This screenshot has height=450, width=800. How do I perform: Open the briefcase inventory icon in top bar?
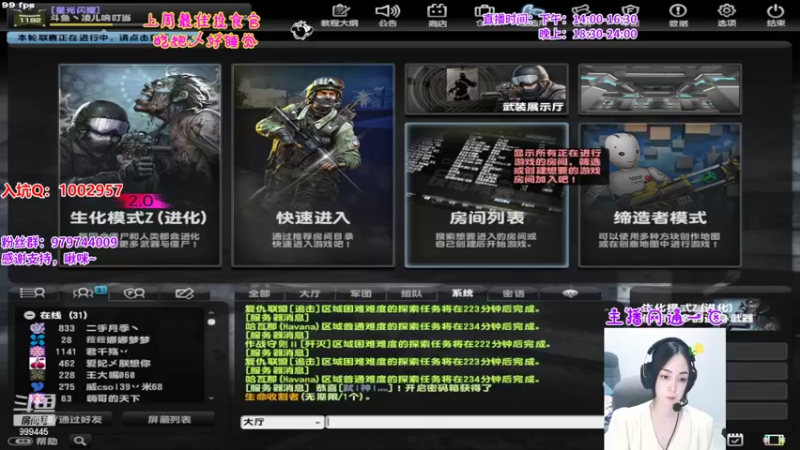484,11
